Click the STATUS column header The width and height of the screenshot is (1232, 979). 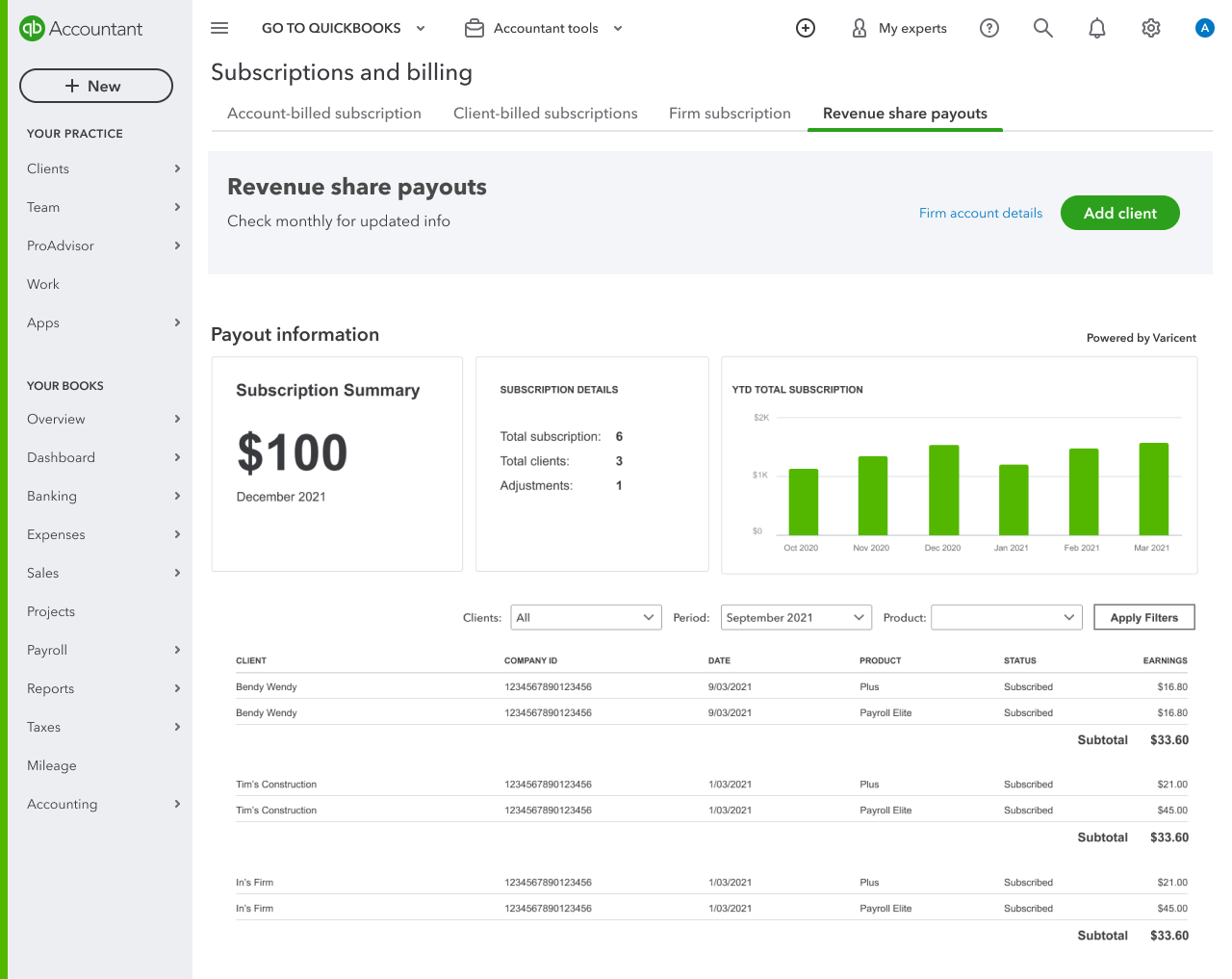coord(1020,660)
